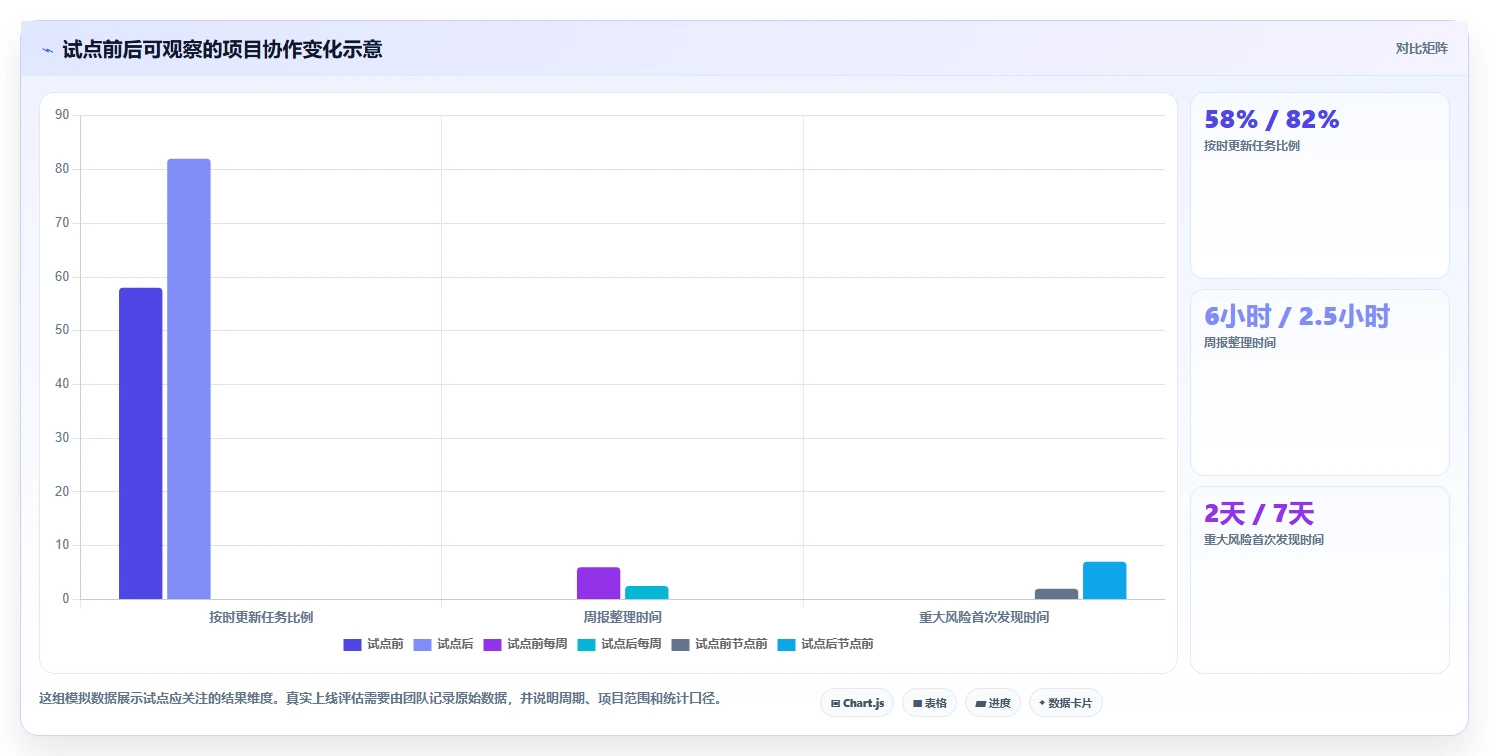Click the 50 y-axis tick
Screen dimensions: 1489x756
(x=62, y=330)
